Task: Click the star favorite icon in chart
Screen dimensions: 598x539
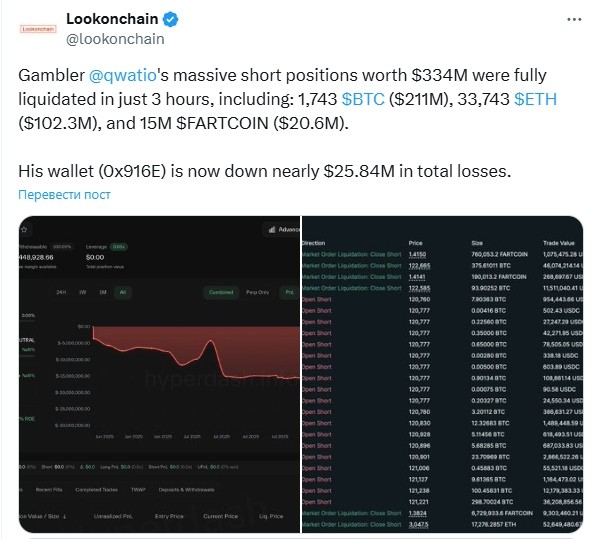Action: [24, 230]
